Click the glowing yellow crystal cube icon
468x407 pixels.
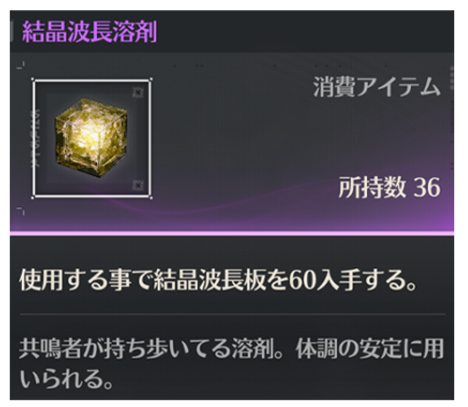[x=91, y=137]
